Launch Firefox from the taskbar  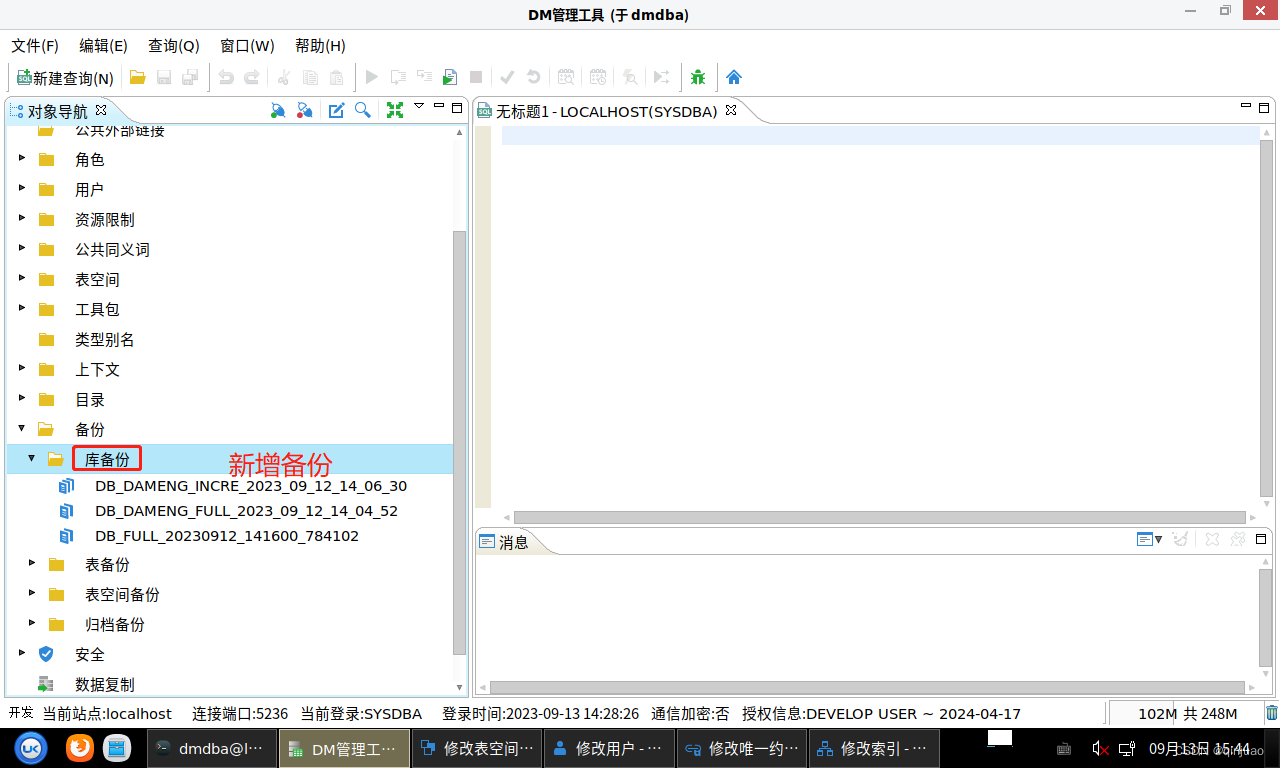[x=80, y=748]
